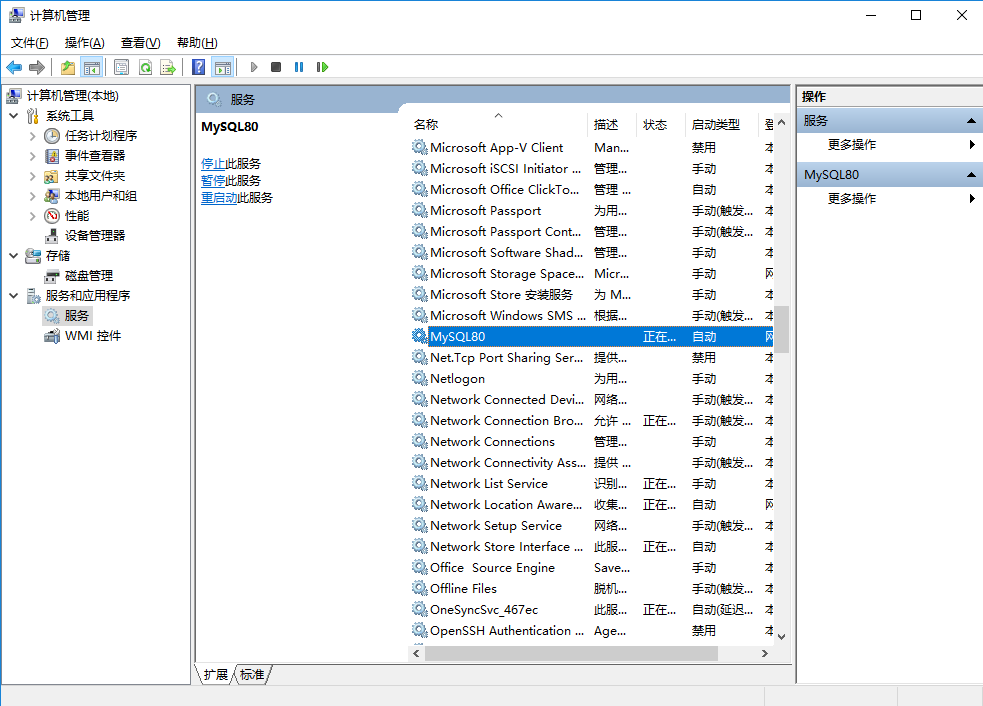Select 本地用户和组 in the tree
This screenshot has width=983, height=706.
click(101, 196)
